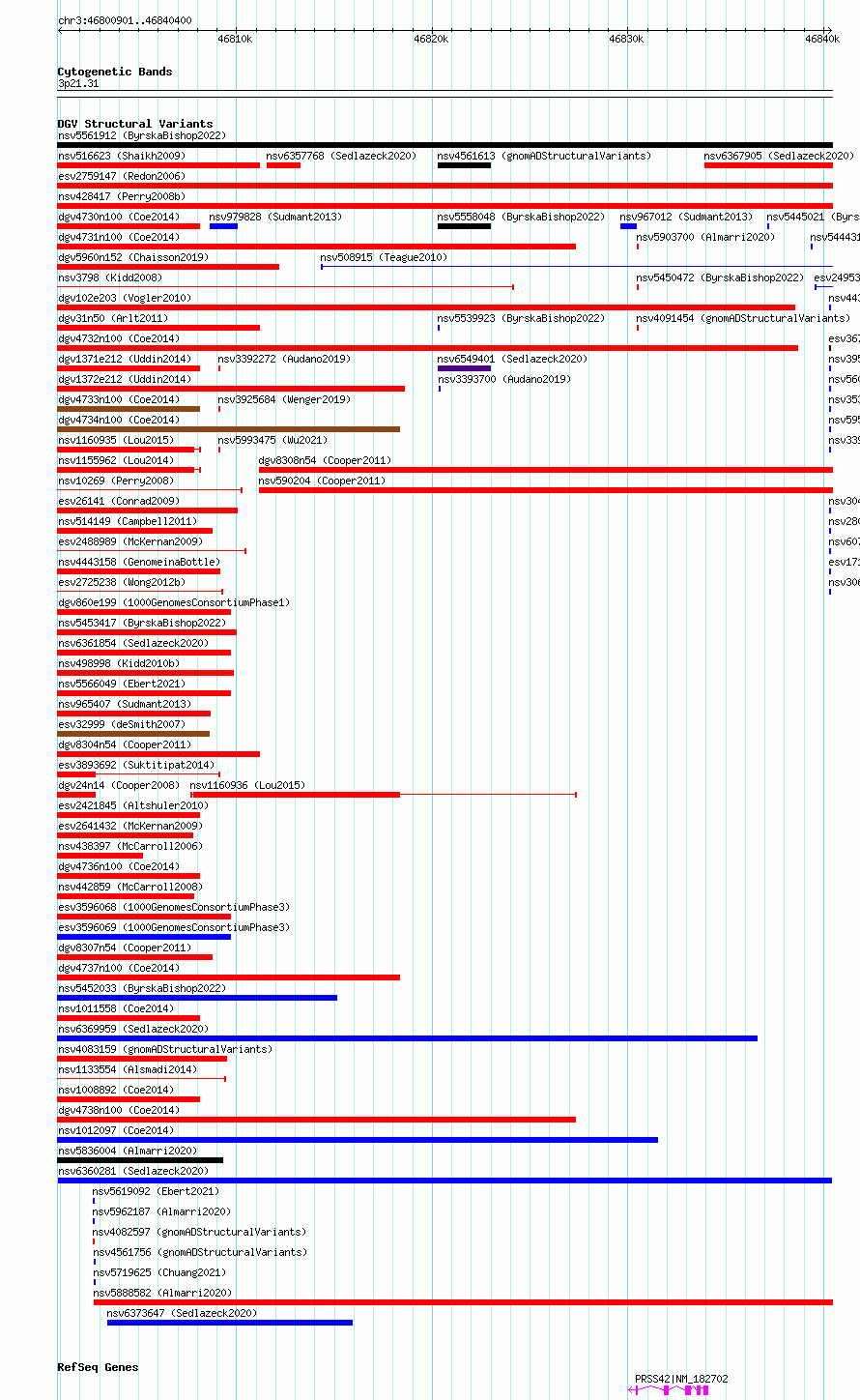The image size is (860, 1400).
Task: Select nsv4443158 (GenomeinaBottle) label
Action: [138, 562]
